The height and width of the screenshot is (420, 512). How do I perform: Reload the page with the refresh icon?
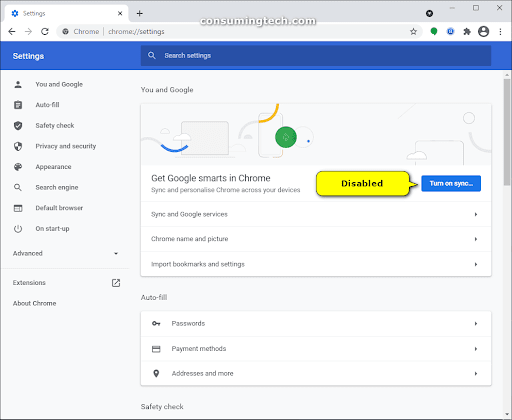pyautogui.click(x=45, y=32)
